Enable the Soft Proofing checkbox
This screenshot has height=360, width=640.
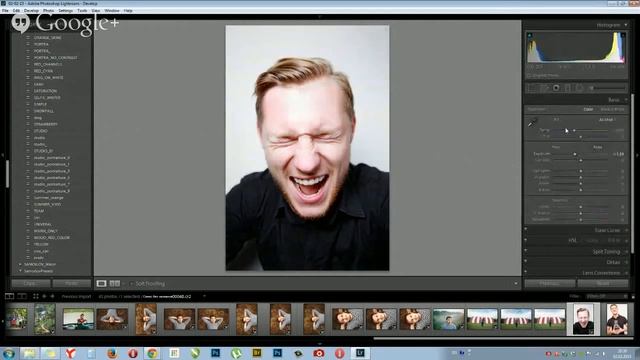[131, 283]
